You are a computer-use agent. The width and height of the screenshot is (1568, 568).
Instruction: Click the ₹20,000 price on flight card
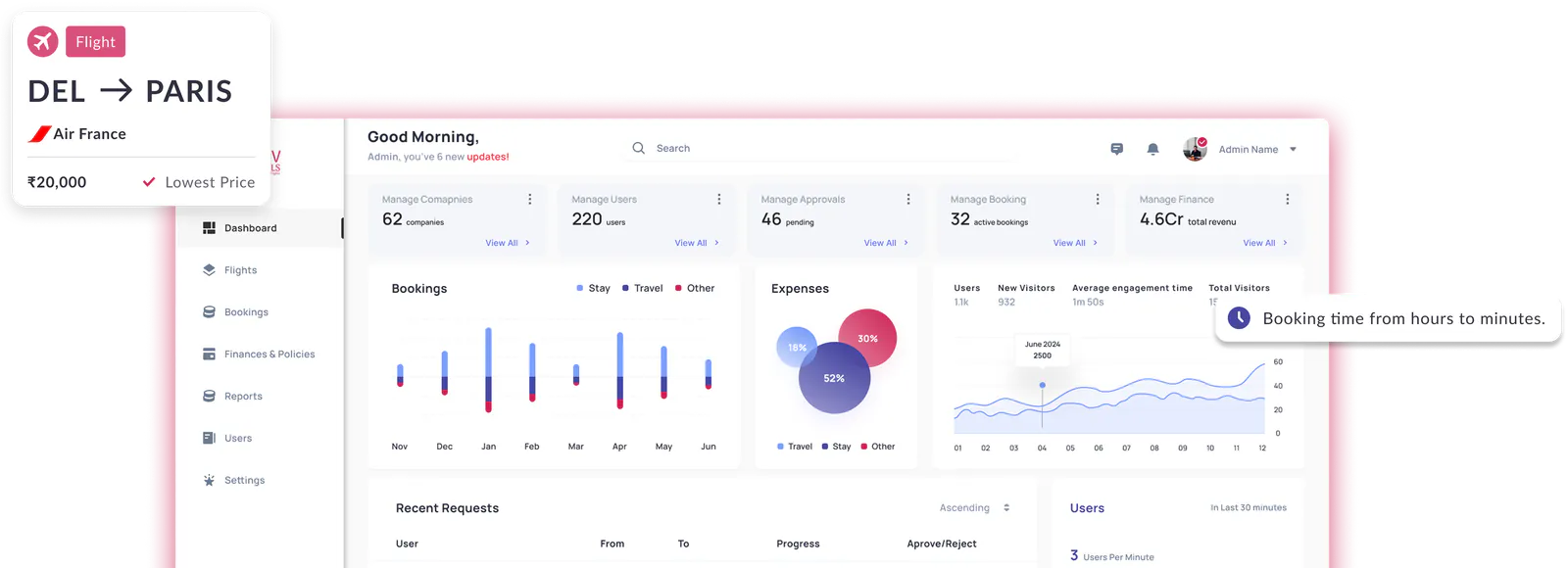(x=57, y=182)
